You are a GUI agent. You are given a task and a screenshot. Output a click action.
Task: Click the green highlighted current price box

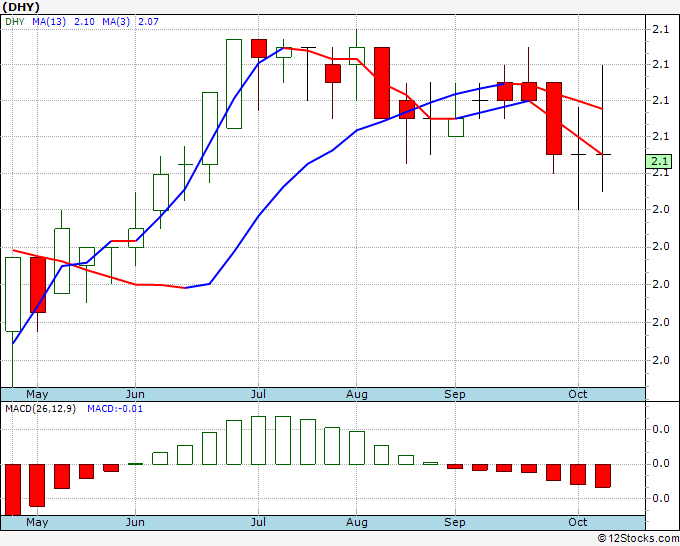pos(659,161)
